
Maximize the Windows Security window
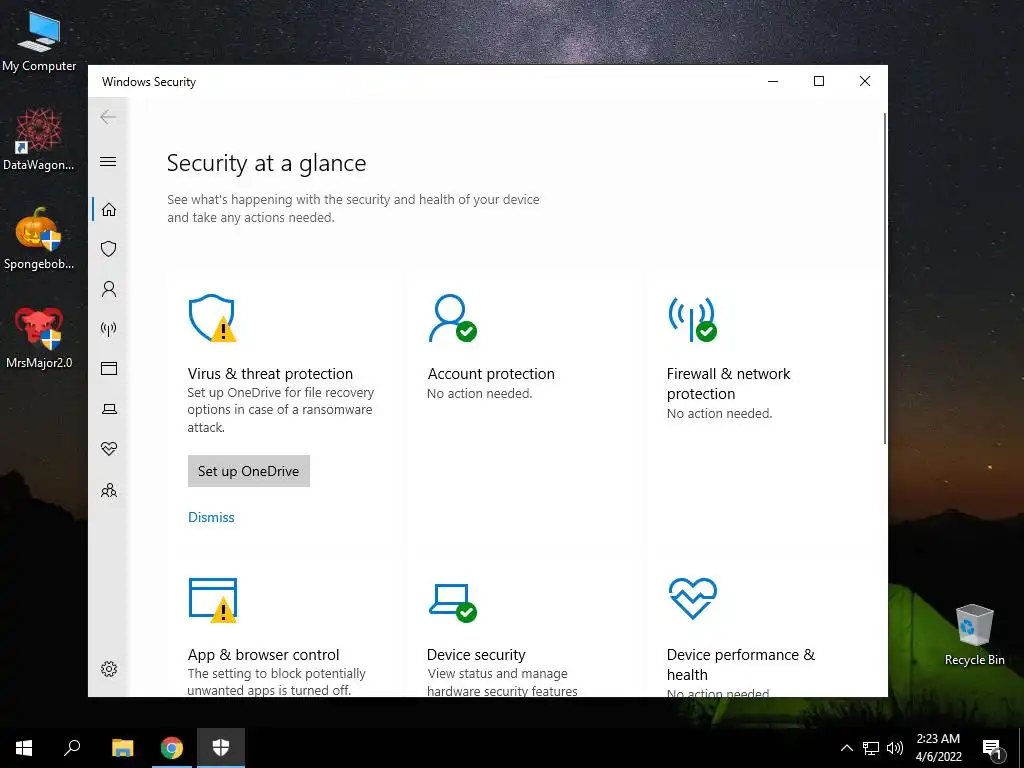[819, 81]
